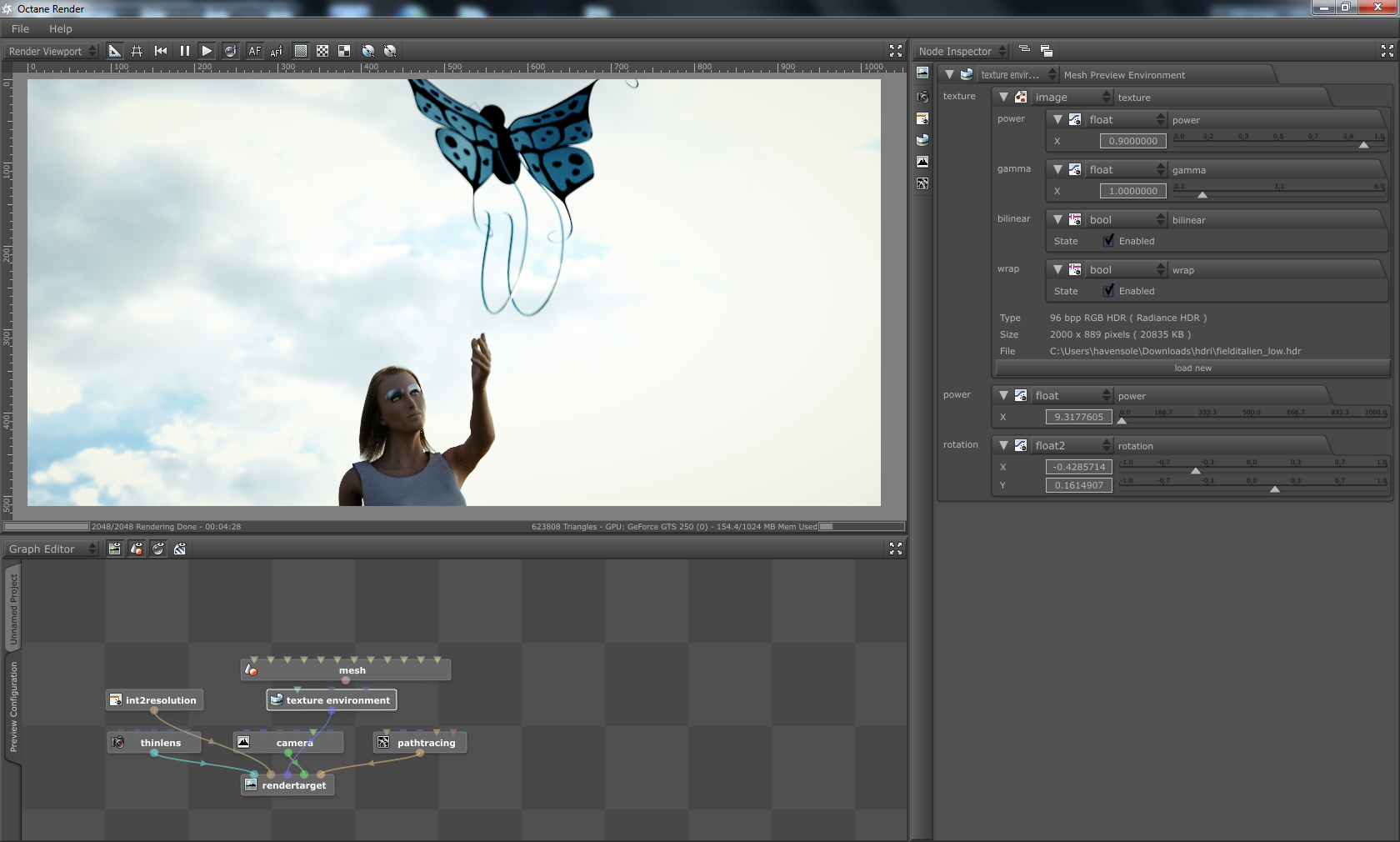The image size is (1400, 842).
Task: Disable the bilinear Enabled checkbox
Action: pos(1108,241)
